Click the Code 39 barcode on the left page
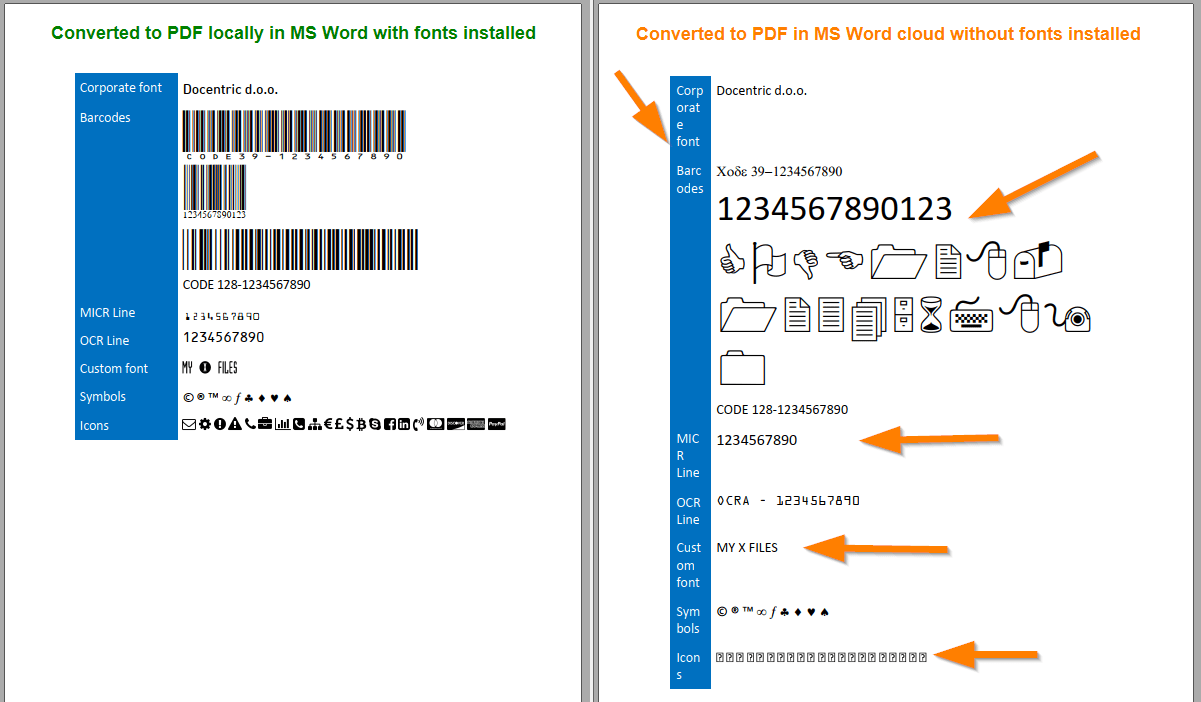The width and height of the screenshot is (1201, 702). click(x=294, y=135)
